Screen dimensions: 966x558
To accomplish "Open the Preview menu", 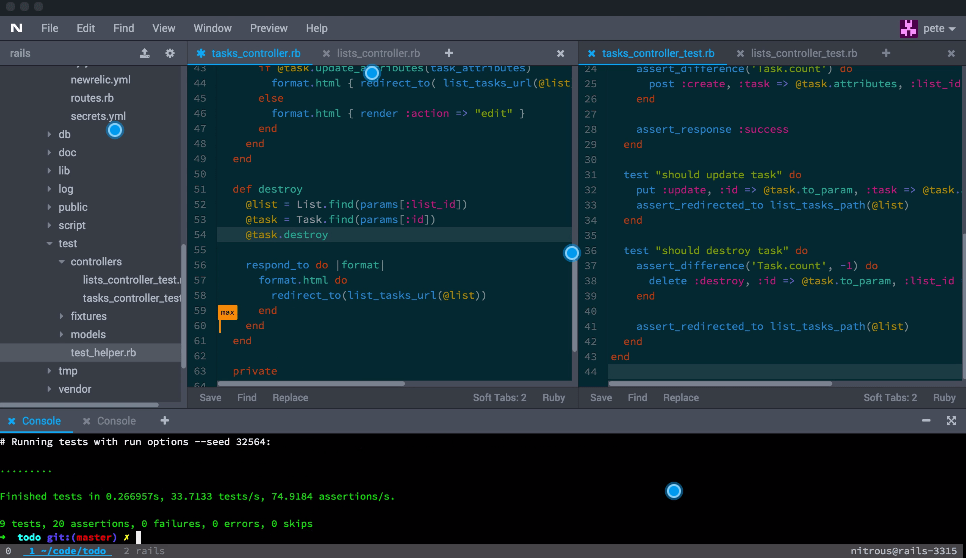I will (269, 28).
